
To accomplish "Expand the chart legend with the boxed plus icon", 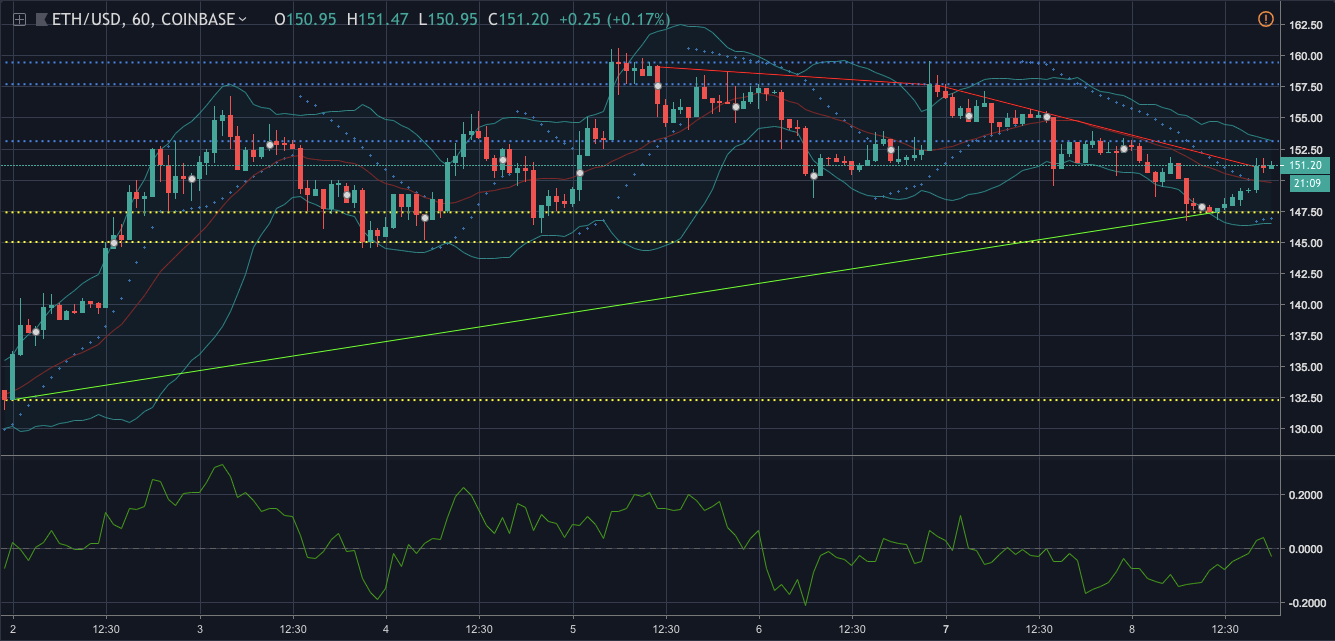I will click(19, 19).
